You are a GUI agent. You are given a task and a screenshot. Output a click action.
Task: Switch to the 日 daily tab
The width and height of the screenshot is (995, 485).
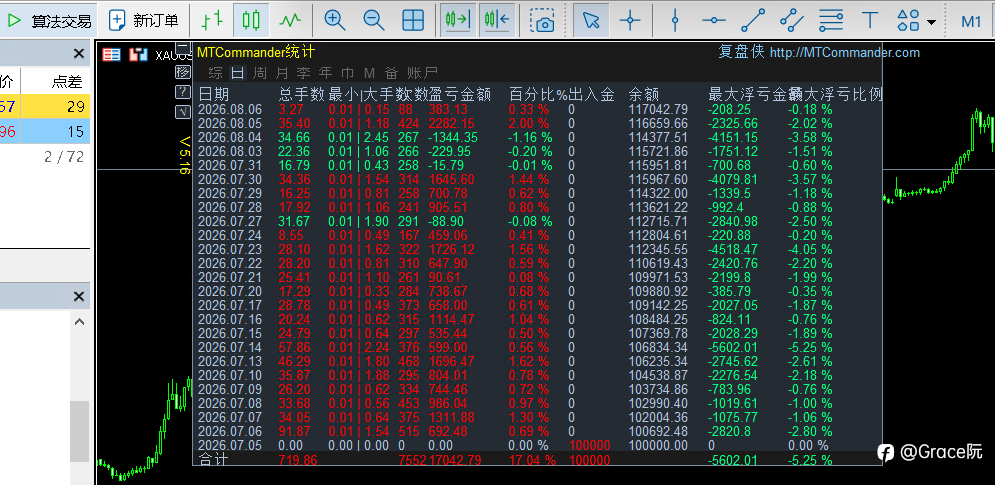tap(237, 72)
